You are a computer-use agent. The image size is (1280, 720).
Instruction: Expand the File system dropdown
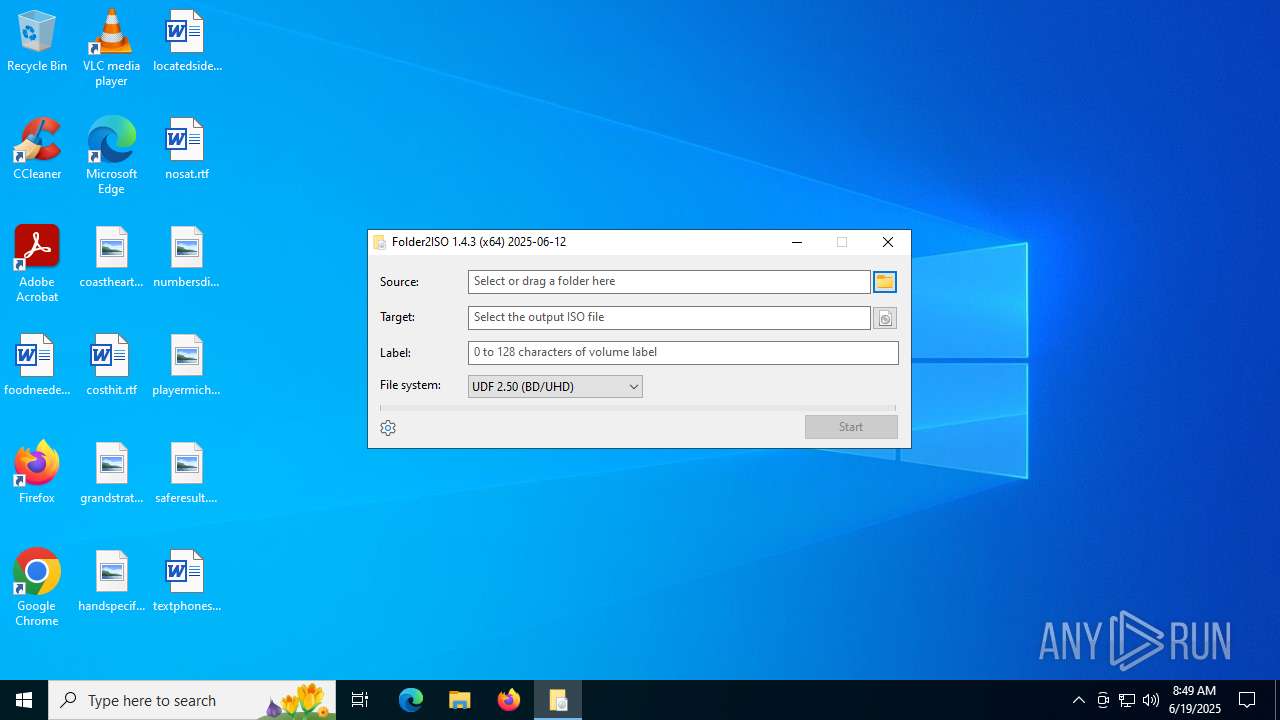tap(555, 387)
